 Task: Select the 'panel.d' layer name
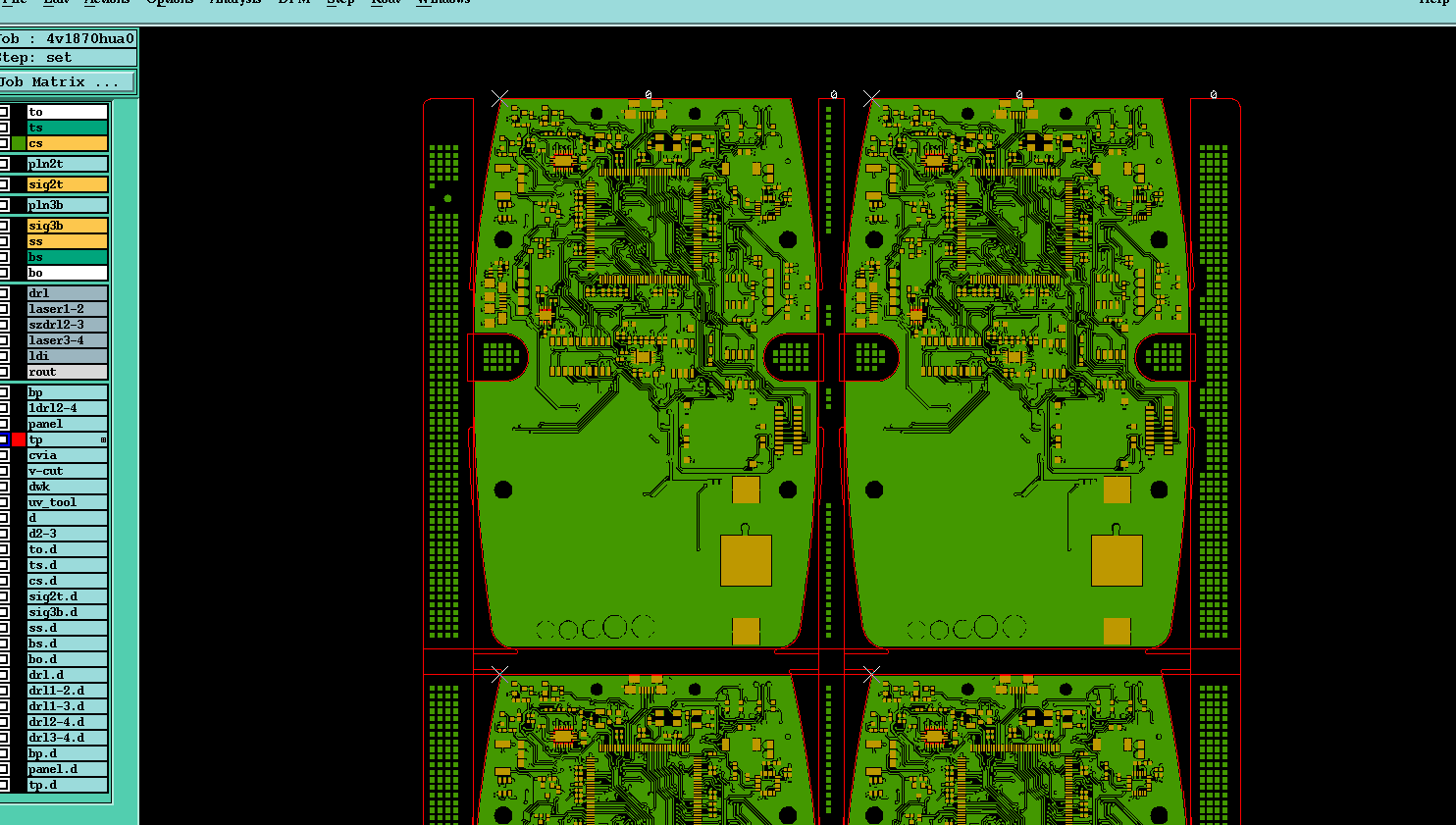pos(67,769)
